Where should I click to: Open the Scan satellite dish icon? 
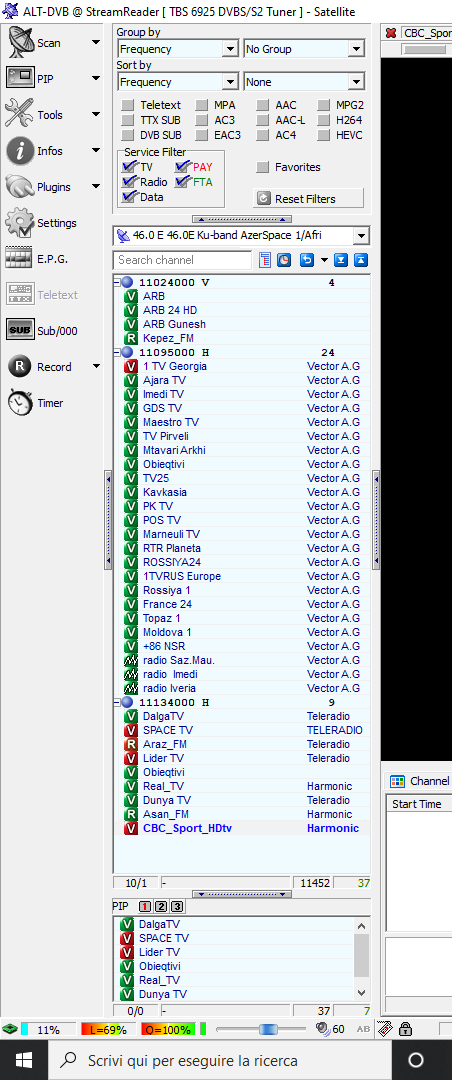click(21, 43)
